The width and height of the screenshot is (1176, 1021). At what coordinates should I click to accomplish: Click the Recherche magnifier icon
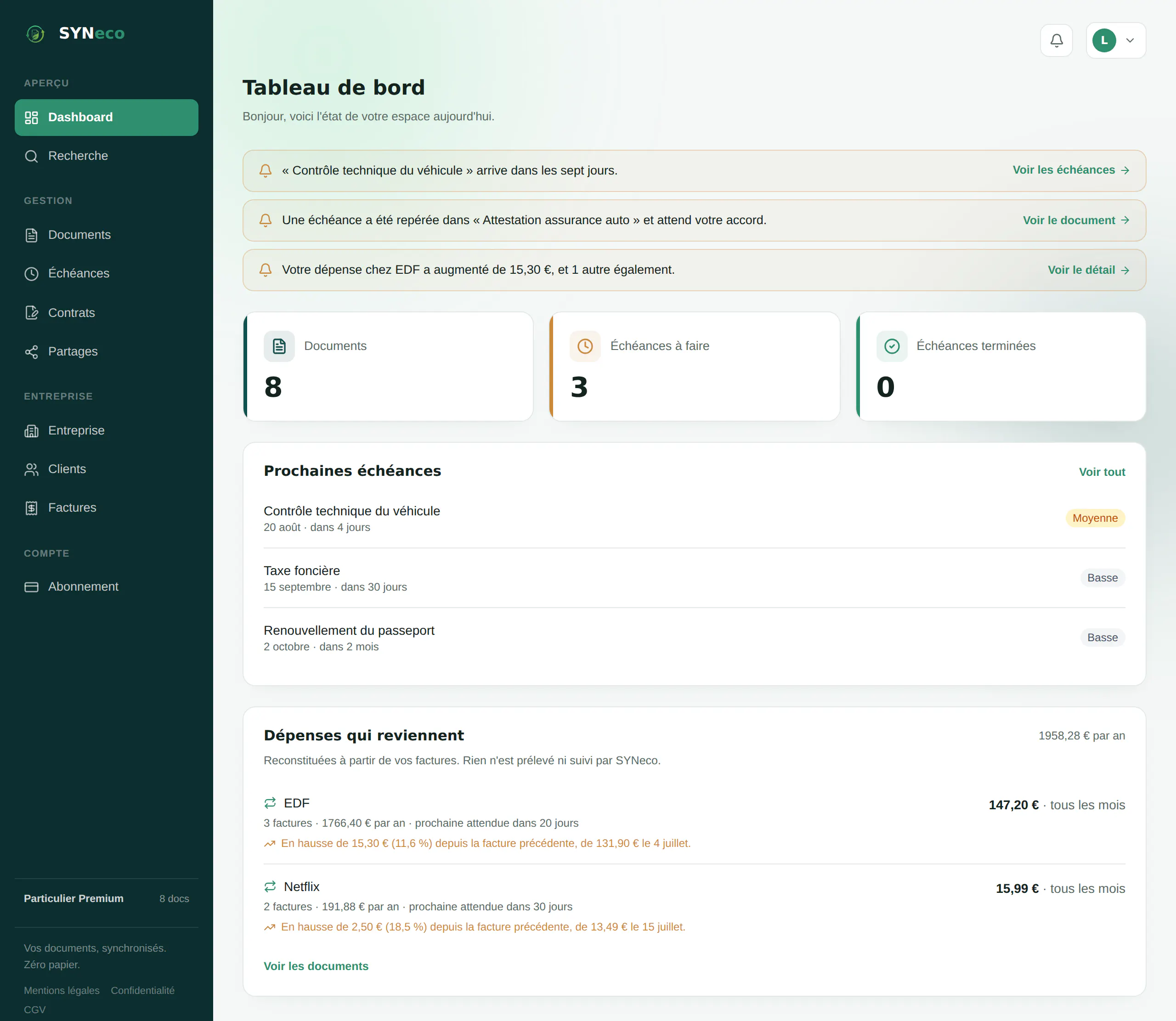31,156
